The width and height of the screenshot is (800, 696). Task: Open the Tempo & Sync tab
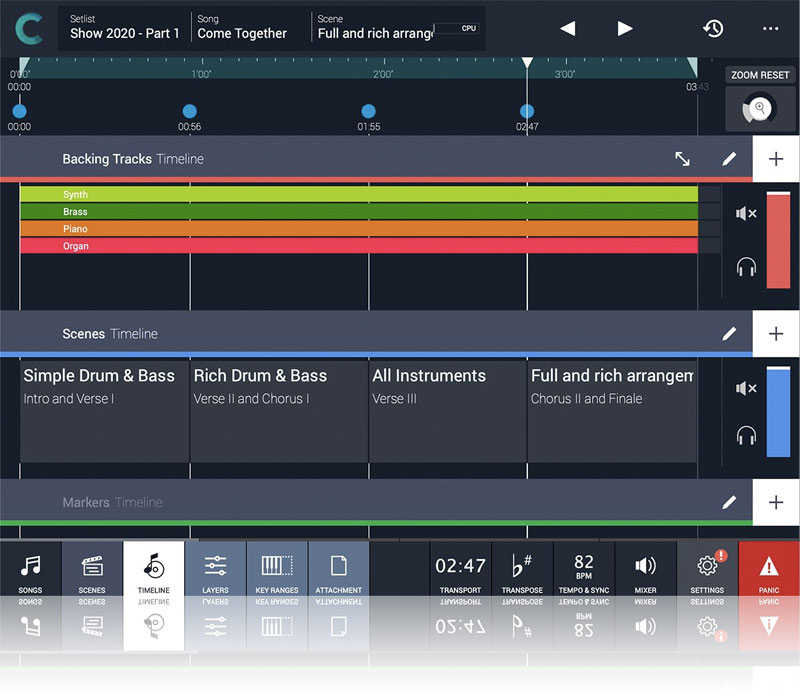click(x=584, y=573)
